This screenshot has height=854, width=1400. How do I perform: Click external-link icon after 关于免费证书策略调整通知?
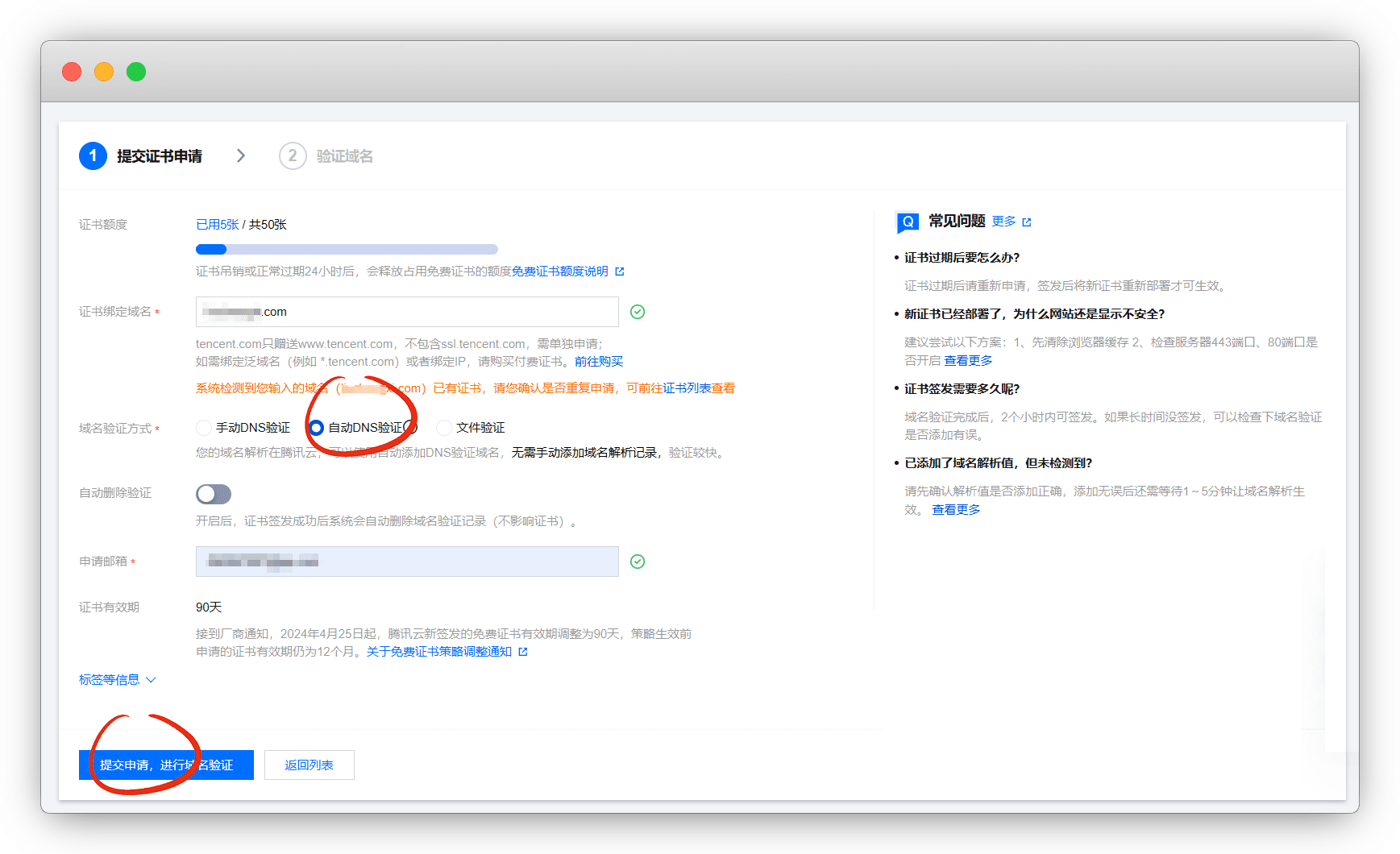tap(523, 652)
